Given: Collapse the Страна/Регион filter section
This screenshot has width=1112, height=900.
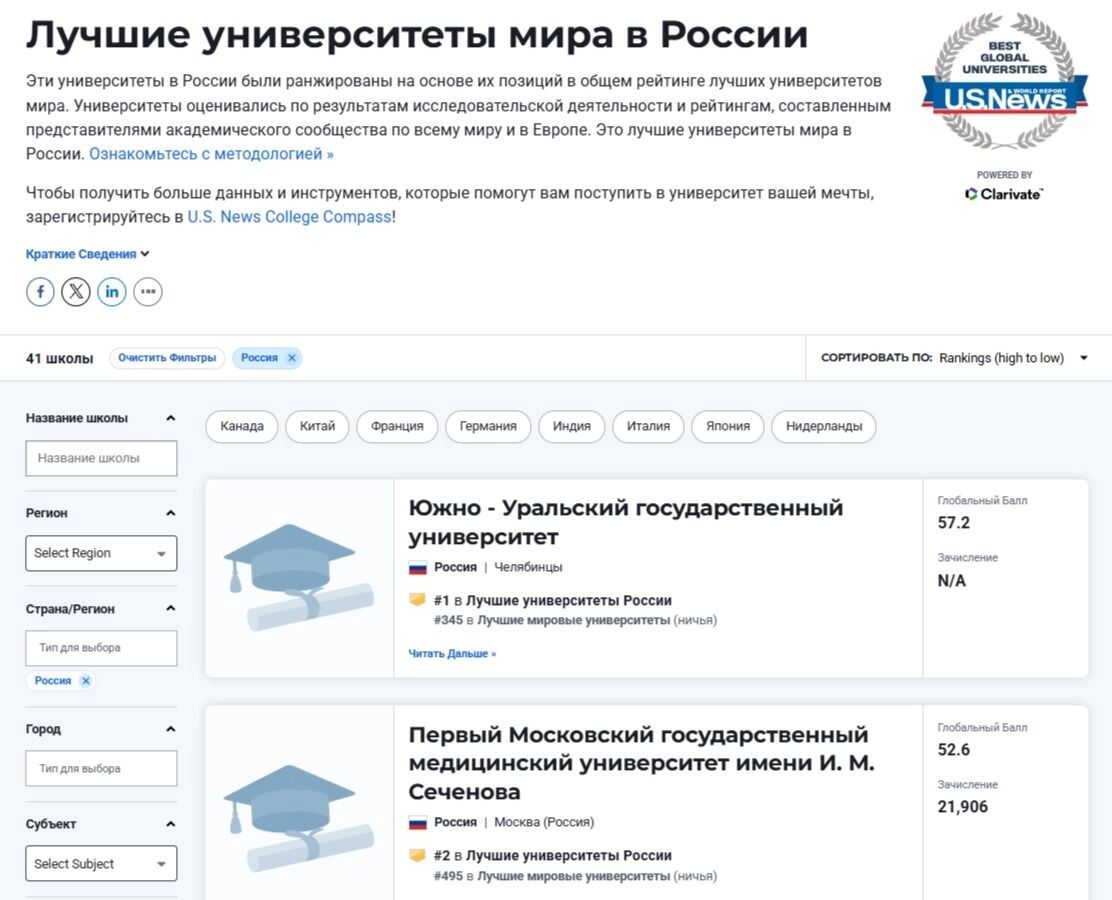Looking at the screenshot, I should pyautogui.click(x=170, y=609).
